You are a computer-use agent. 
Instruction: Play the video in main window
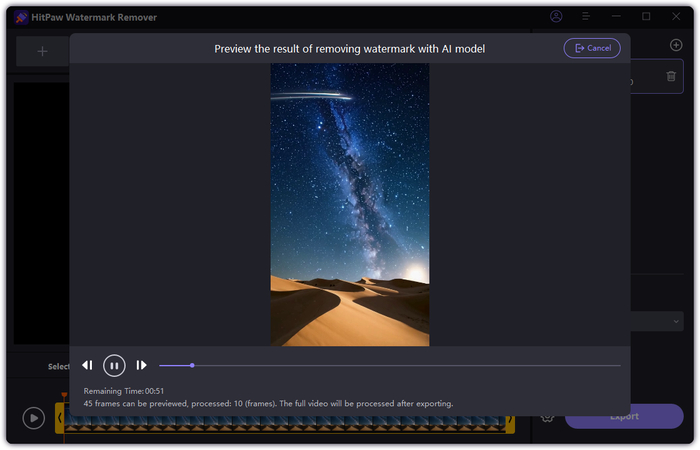coord(33,418)
